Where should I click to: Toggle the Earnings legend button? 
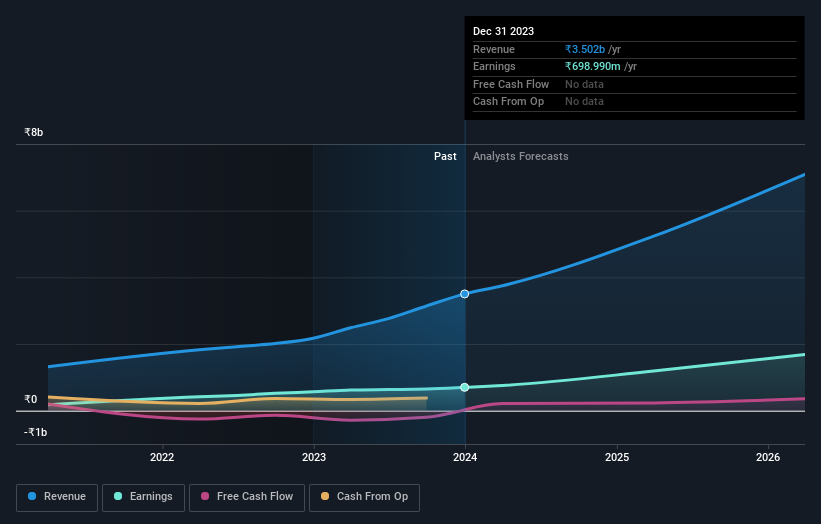pos(143,497)
